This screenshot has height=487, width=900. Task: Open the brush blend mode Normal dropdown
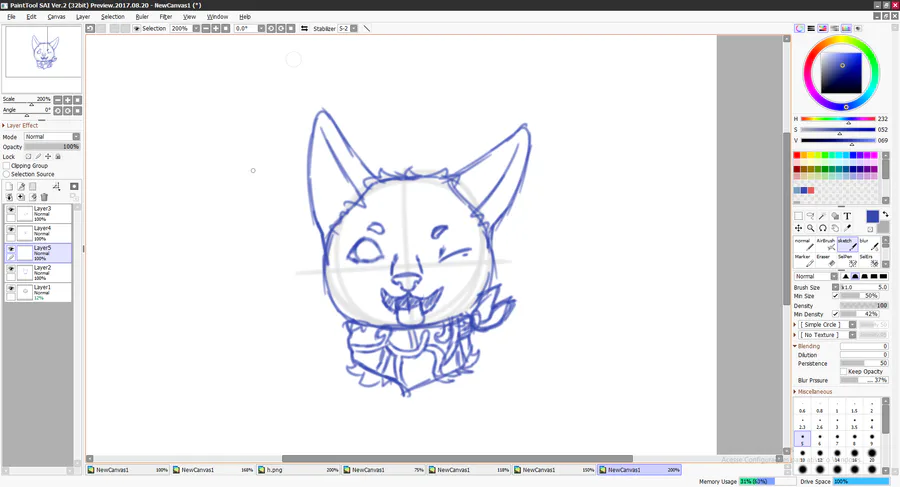pos(834,276)
